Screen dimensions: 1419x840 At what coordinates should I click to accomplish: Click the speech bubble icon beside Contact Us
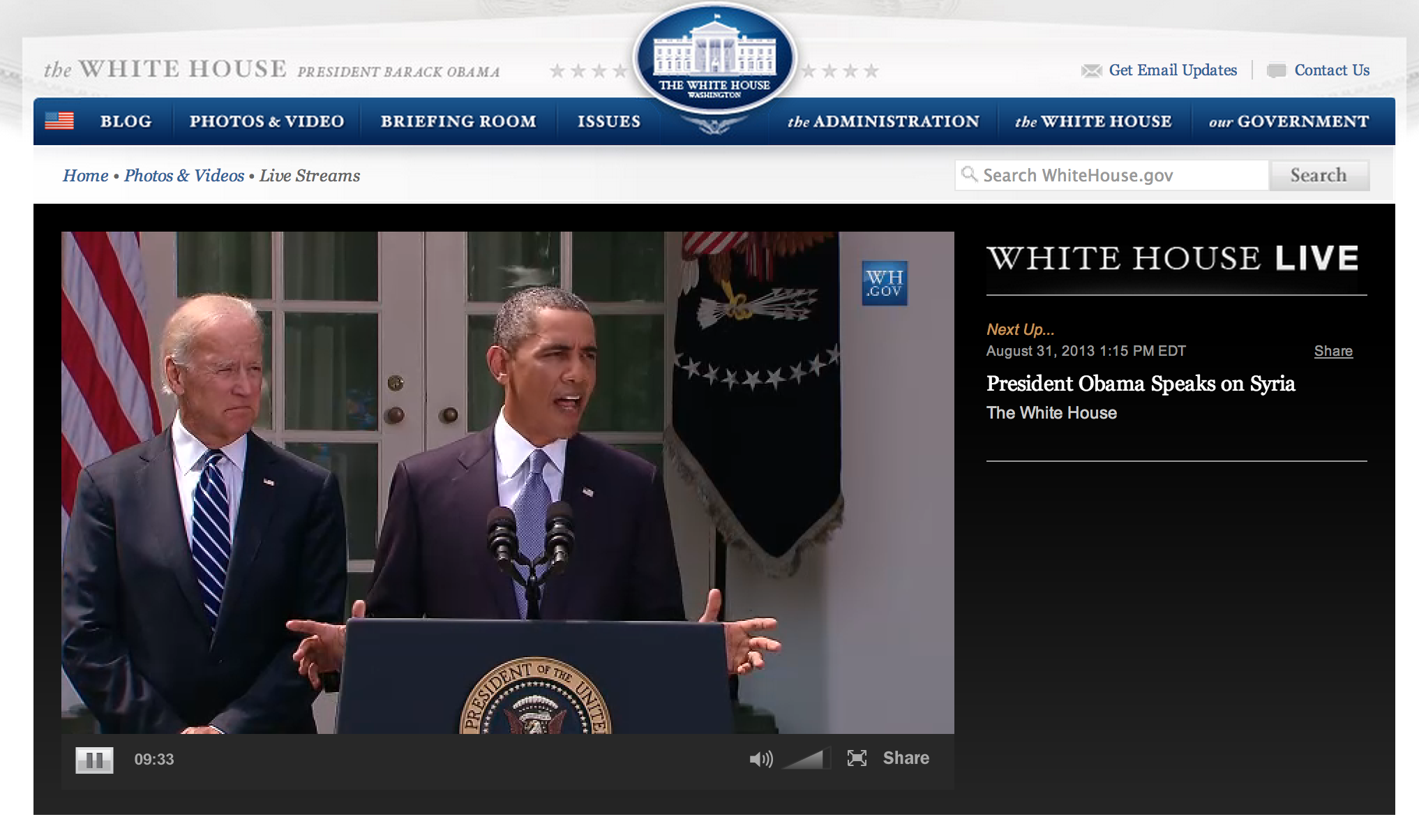coord(1276,70)
